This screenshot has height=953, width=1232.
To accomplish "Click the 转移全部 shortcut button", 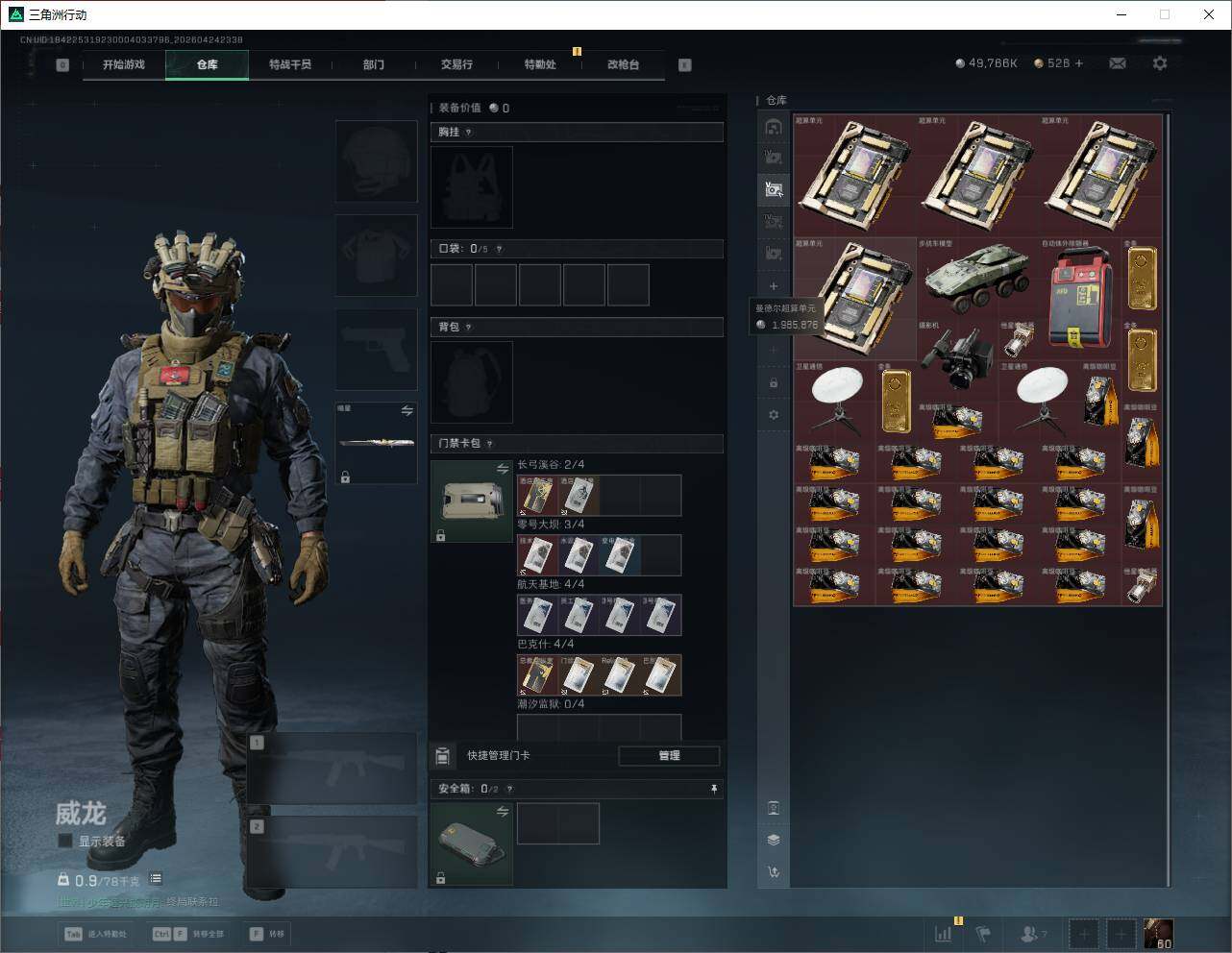I will pos(188,934).
